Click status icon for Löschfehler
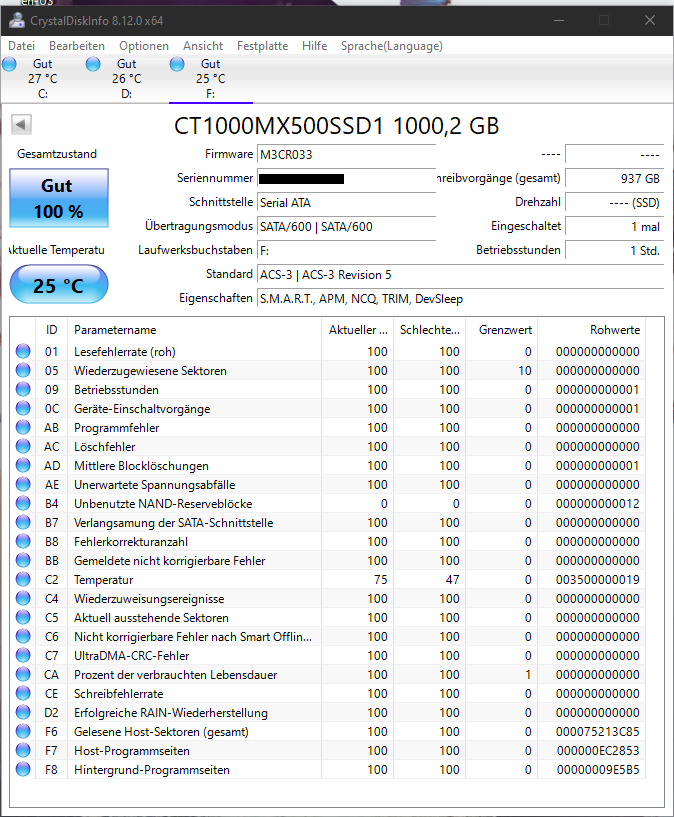674x817 pixels. (23, 447)
